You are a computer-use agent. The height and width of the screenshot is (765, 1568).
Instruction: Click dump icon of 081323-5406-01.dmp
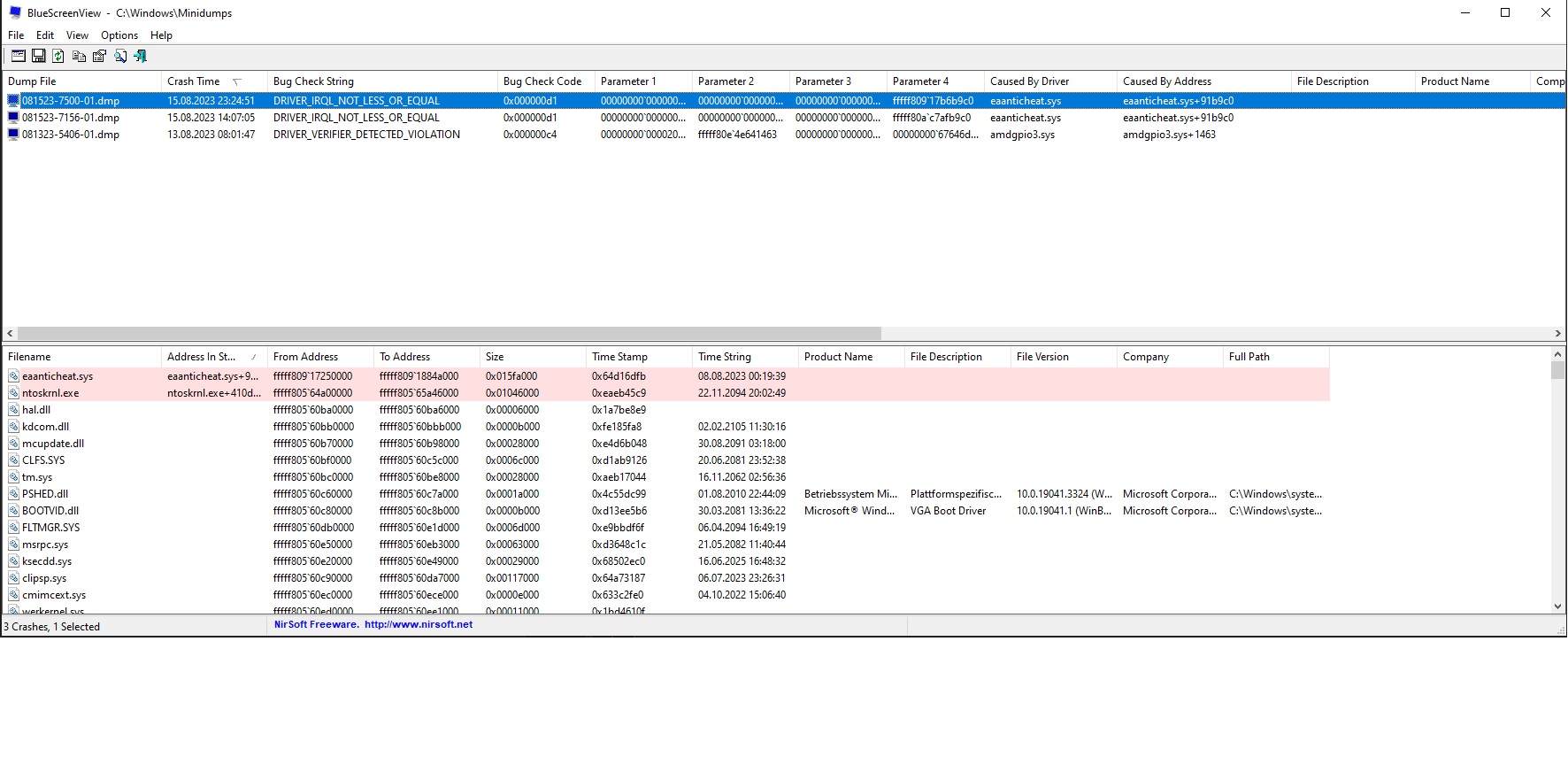[13, 134]
